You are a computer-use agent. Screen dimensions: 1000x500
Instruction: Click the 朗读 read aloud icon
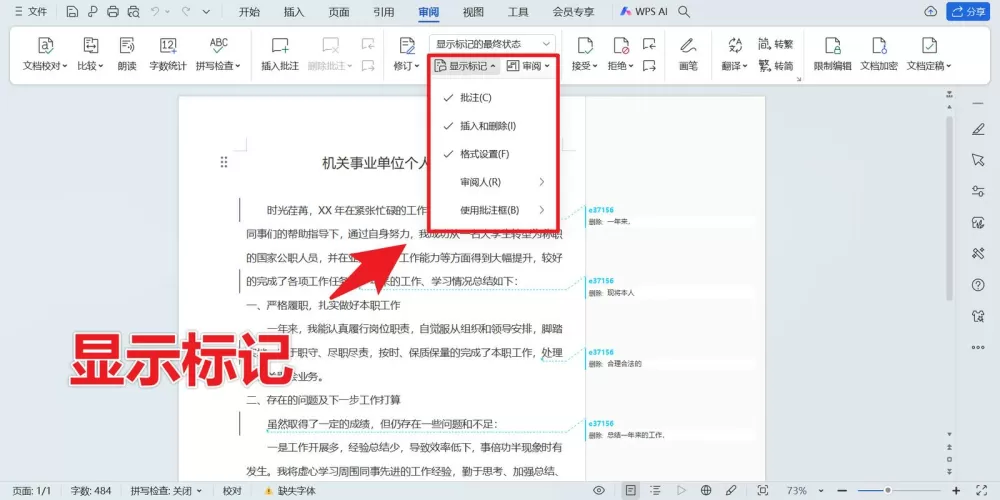[127, 54]
